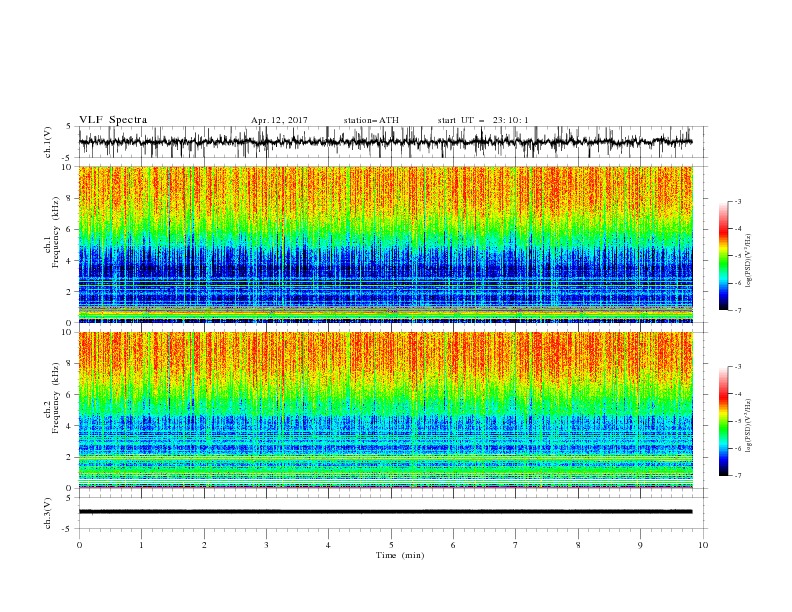Click time axis tick label "3"

coord(266,545)
